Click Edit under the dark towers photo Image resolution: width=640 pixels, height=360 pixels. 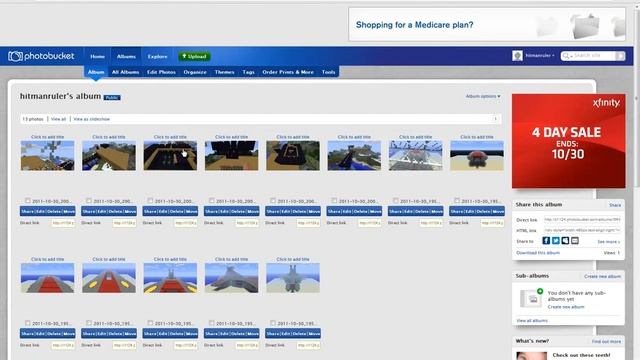click(224, 211)
